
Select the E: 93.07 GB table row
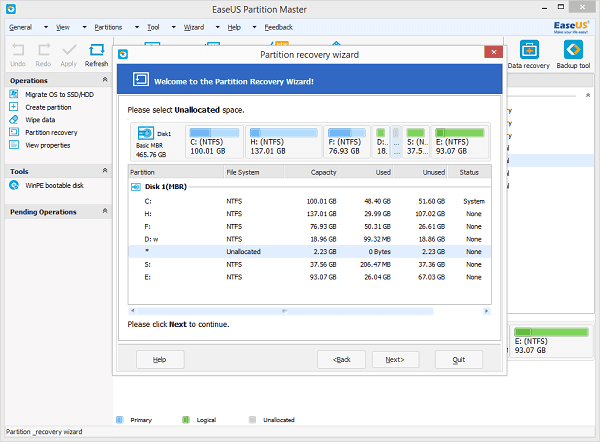310,277
